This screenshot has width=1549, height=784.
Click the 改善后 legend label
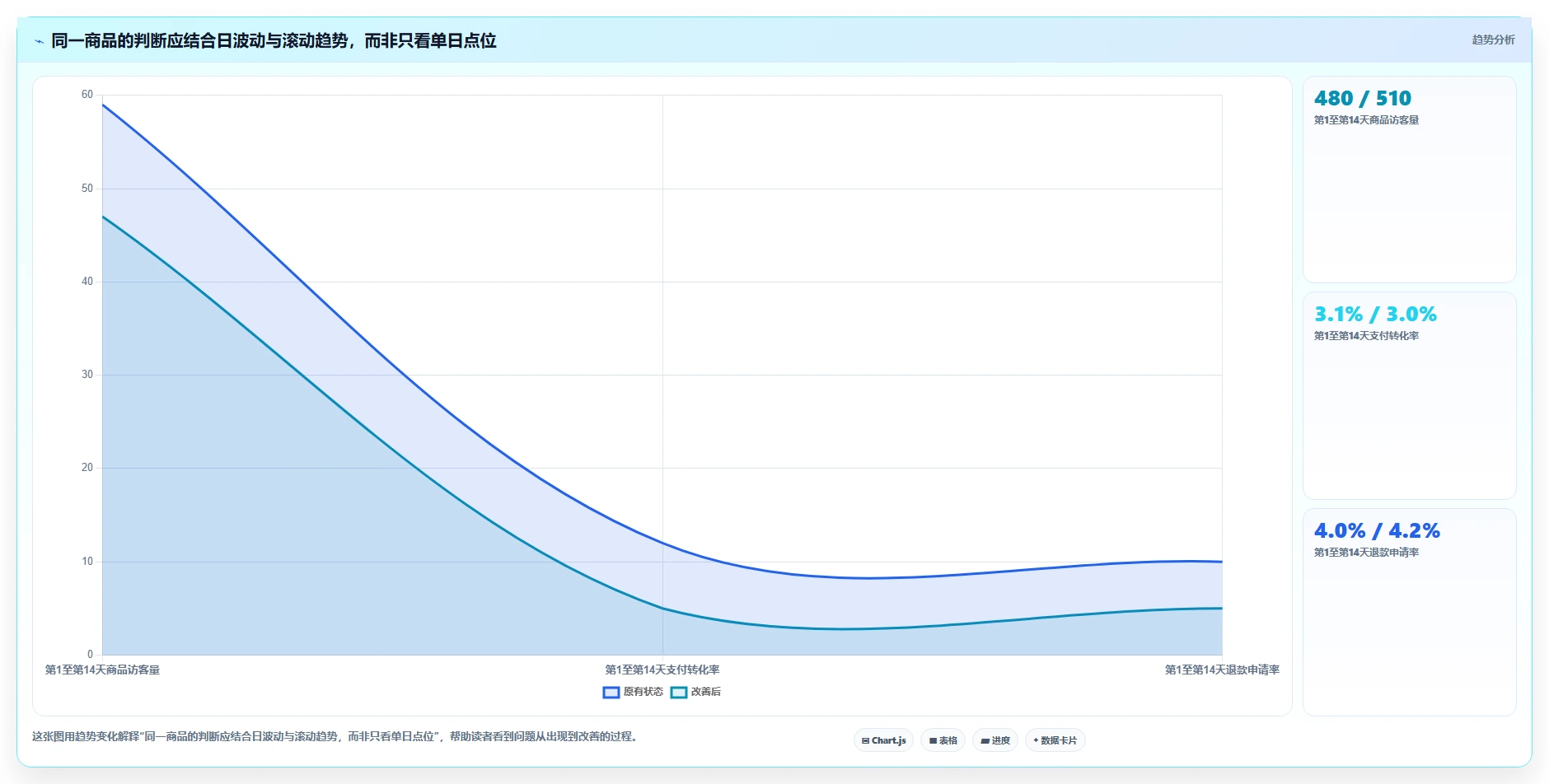(705, 692)
